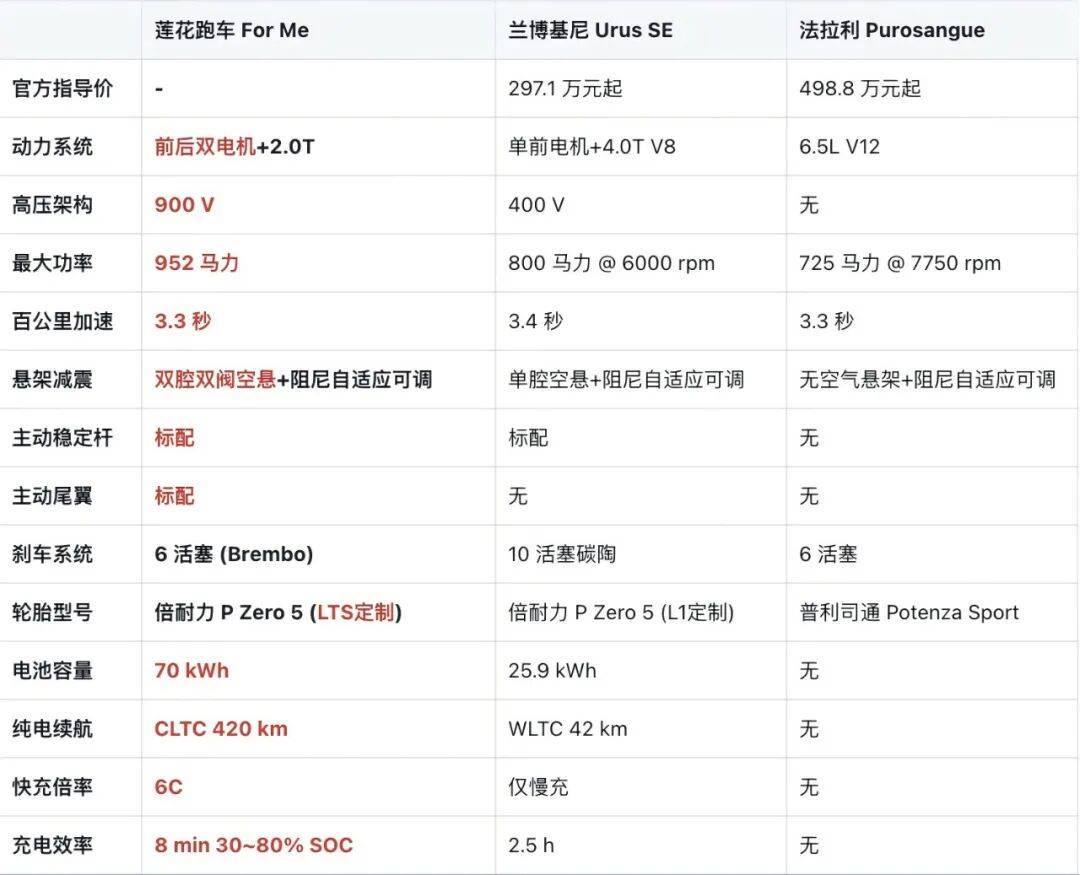The image size is (1080, 875).
Task: Click the 6.5L V12 cell
Action: [x=839, y=147]
